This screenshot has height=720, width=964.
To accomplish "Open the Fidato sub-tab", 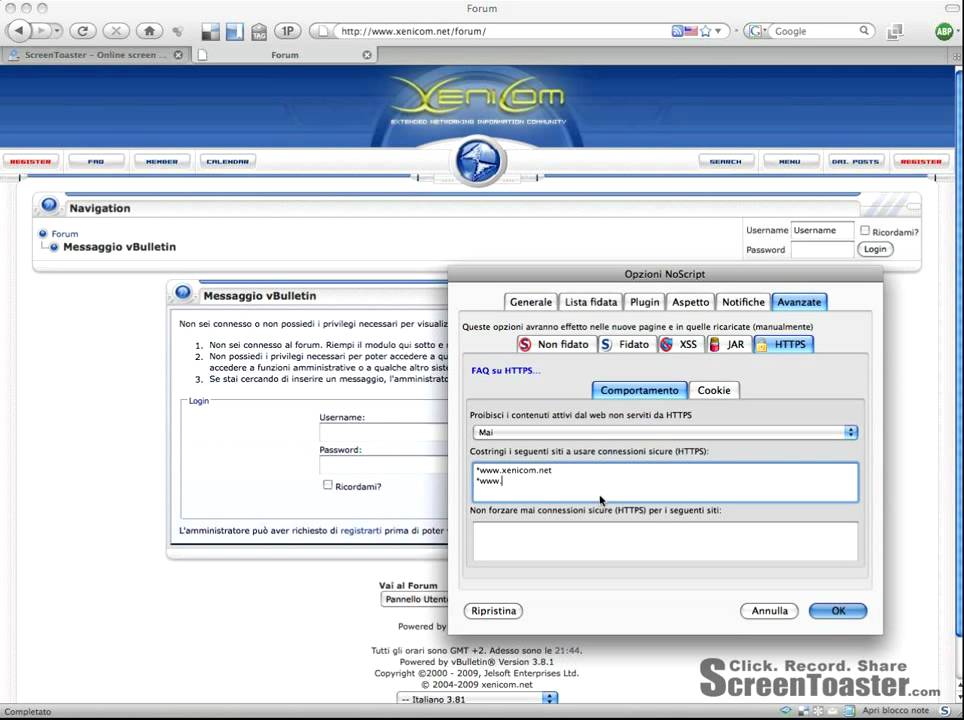I will point(626,344).
